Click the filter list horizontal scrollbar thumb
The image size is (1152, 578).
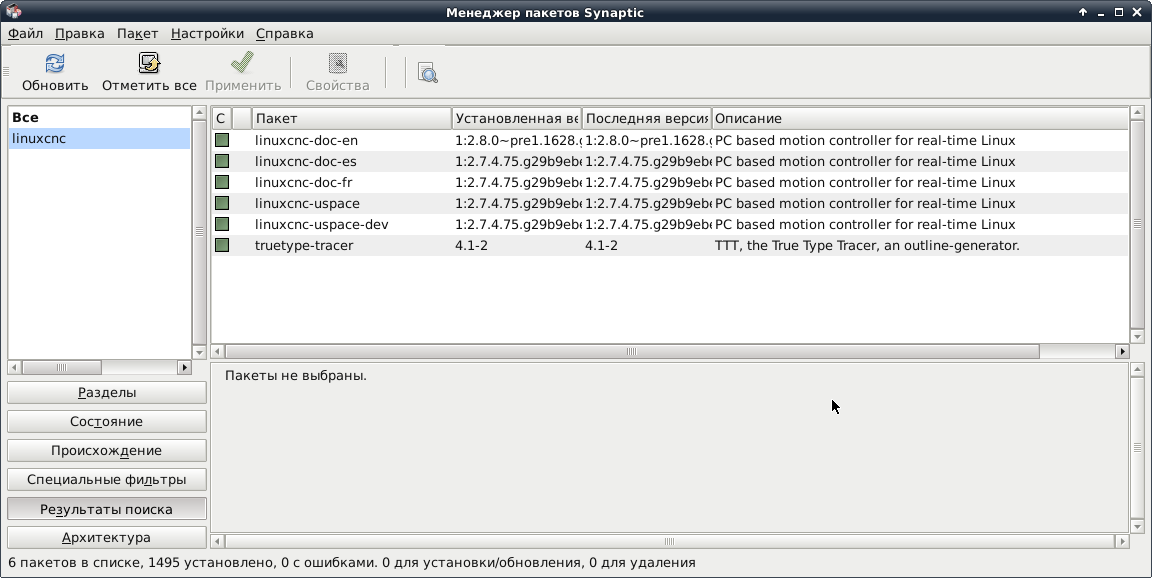tap(62, 367)
